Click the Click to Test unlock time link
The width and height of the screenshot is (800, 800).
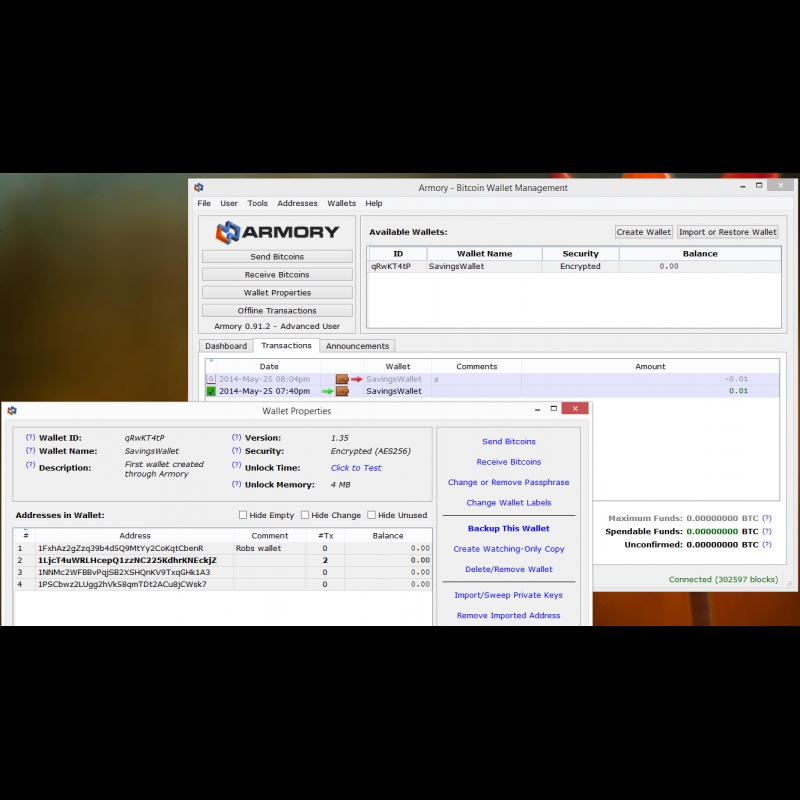click(x=356, y=468)
